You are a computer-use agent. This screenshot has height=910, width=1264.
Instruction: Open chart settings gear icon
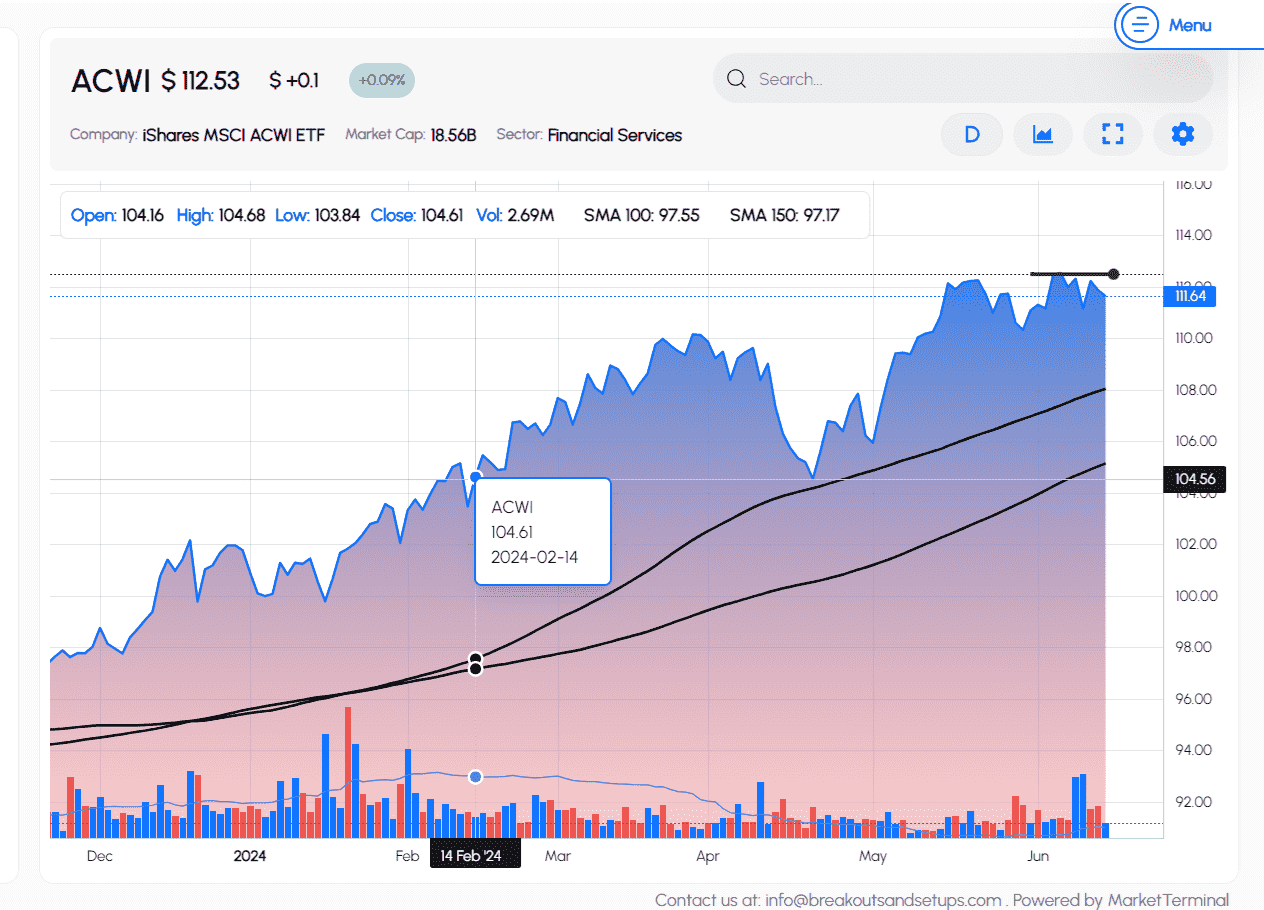click(x=1182, y=134)
